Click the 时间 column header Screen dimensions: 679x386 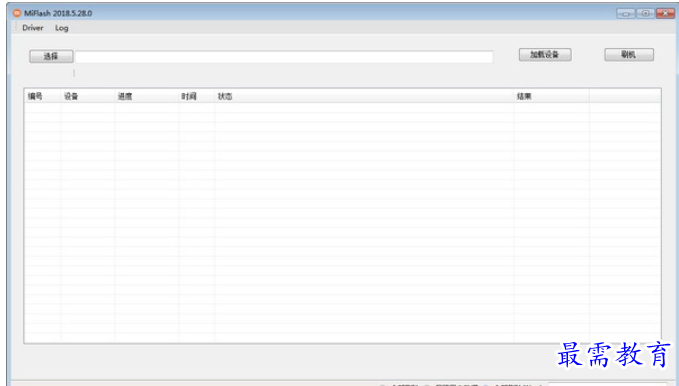[197, 96]
